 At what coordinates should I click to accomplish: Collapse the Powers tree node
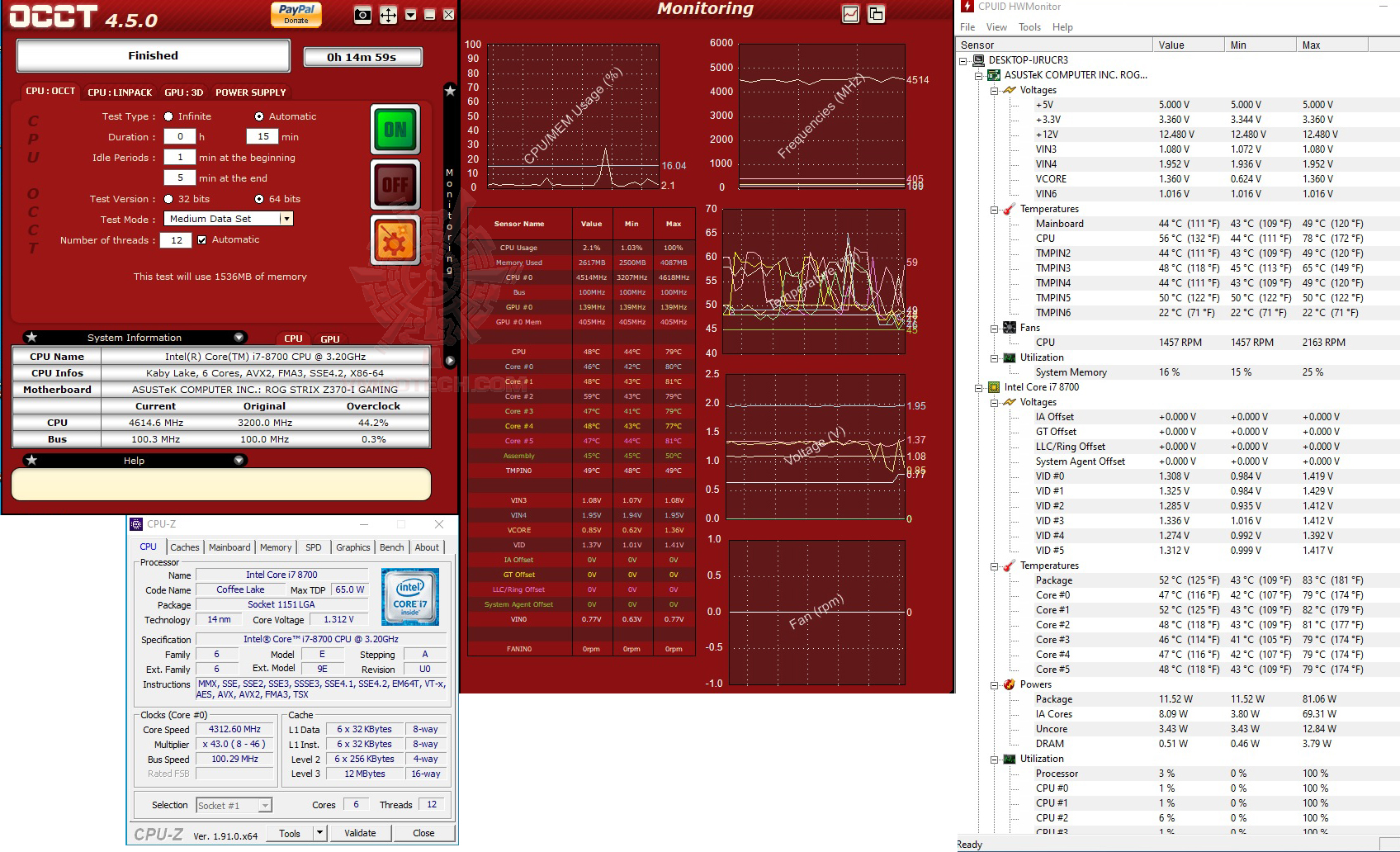pyautogui.click(x=994, y=684)
